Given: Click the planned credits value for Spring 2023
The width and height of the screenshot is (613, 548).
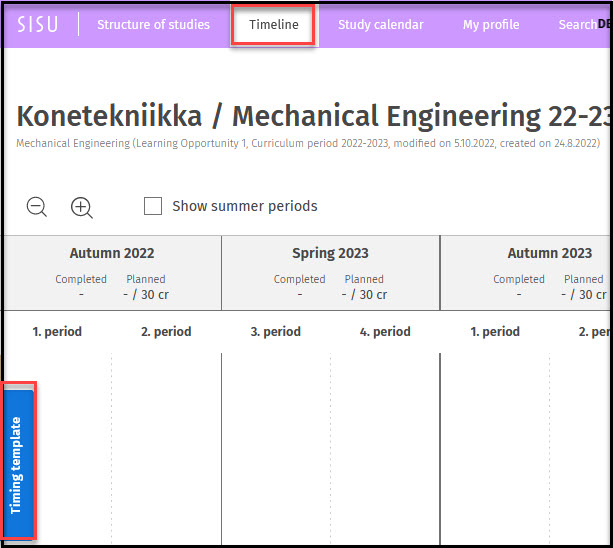Looking at the screenshot, I should [x=364, y=295].
